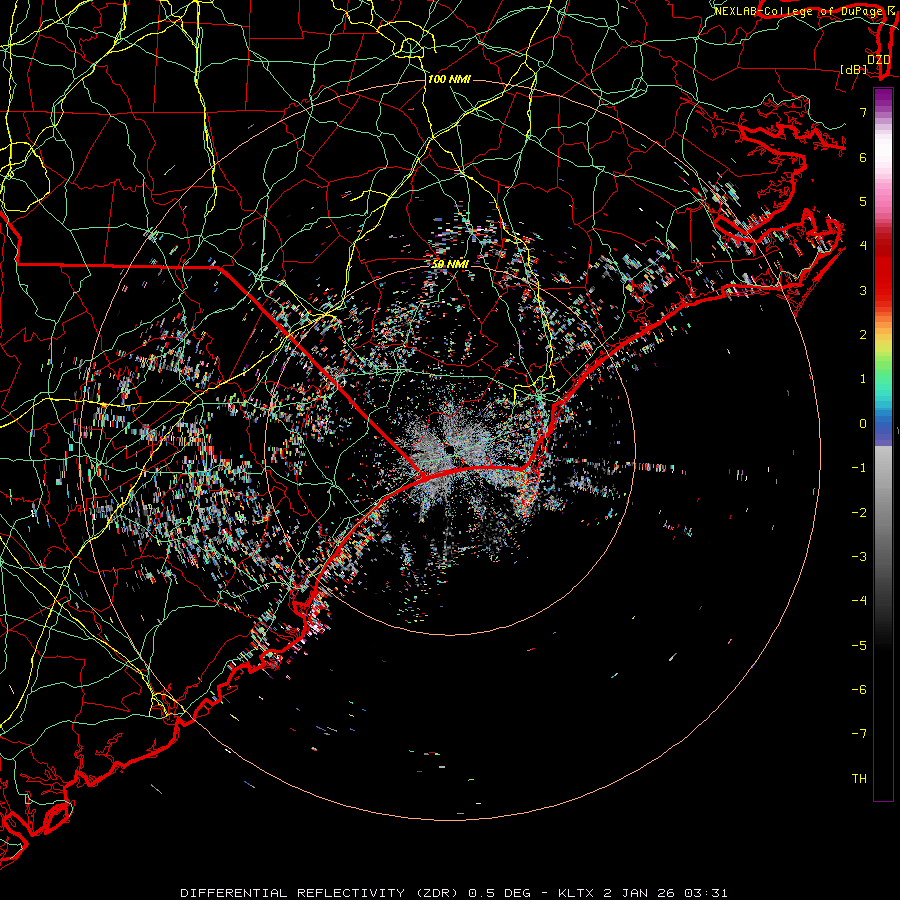This screenshot has width=900, height=900.
Task: Click the DZD legend title
Action: [x=878, y=59]
